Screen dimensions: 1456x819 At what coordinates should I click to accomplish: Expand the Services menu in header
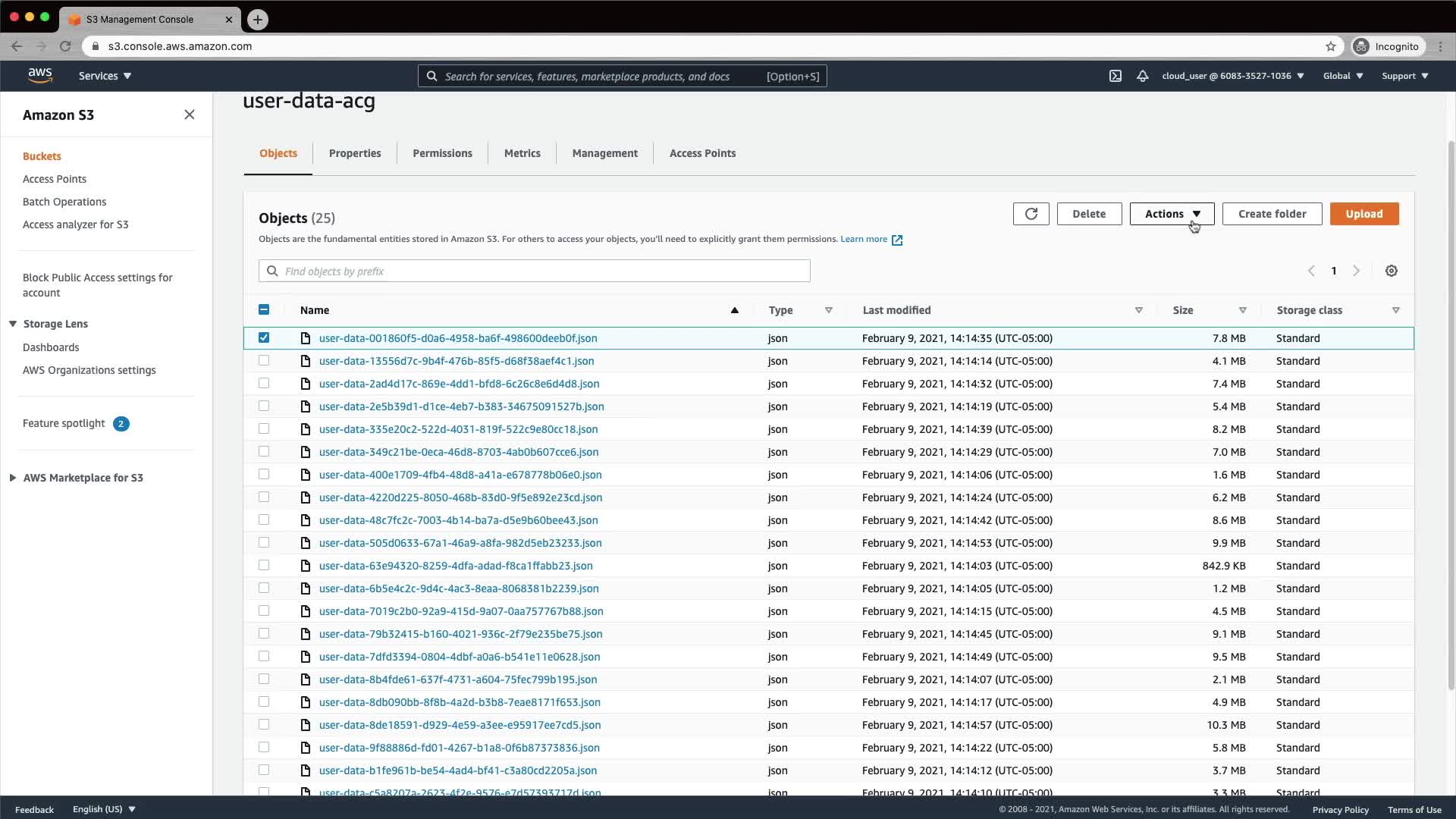[x=105, y=76]
